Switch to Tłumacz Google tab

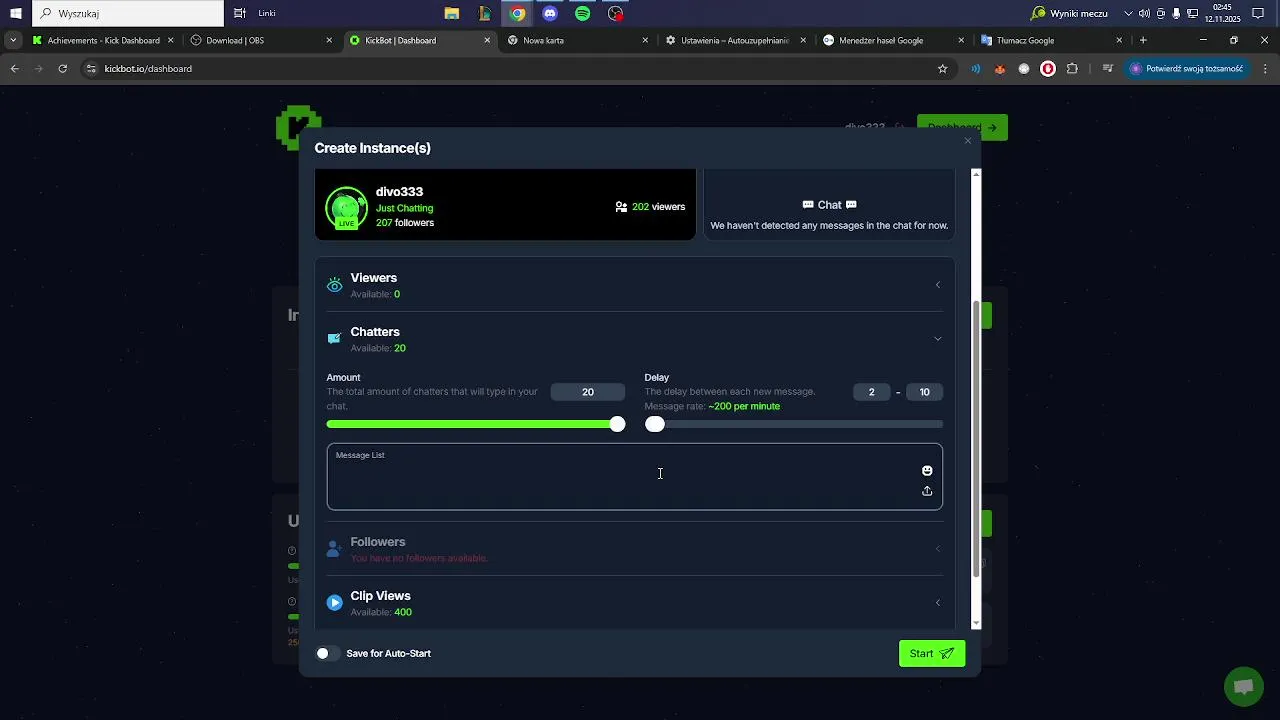[1052, 41]
